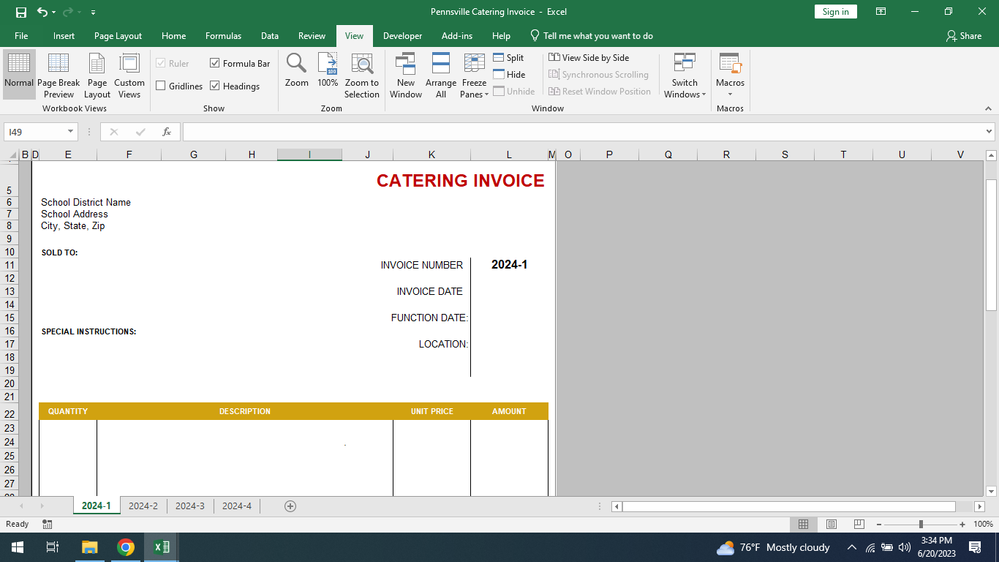
Task: Switch to the Developer tab
Action: (402, 36)
